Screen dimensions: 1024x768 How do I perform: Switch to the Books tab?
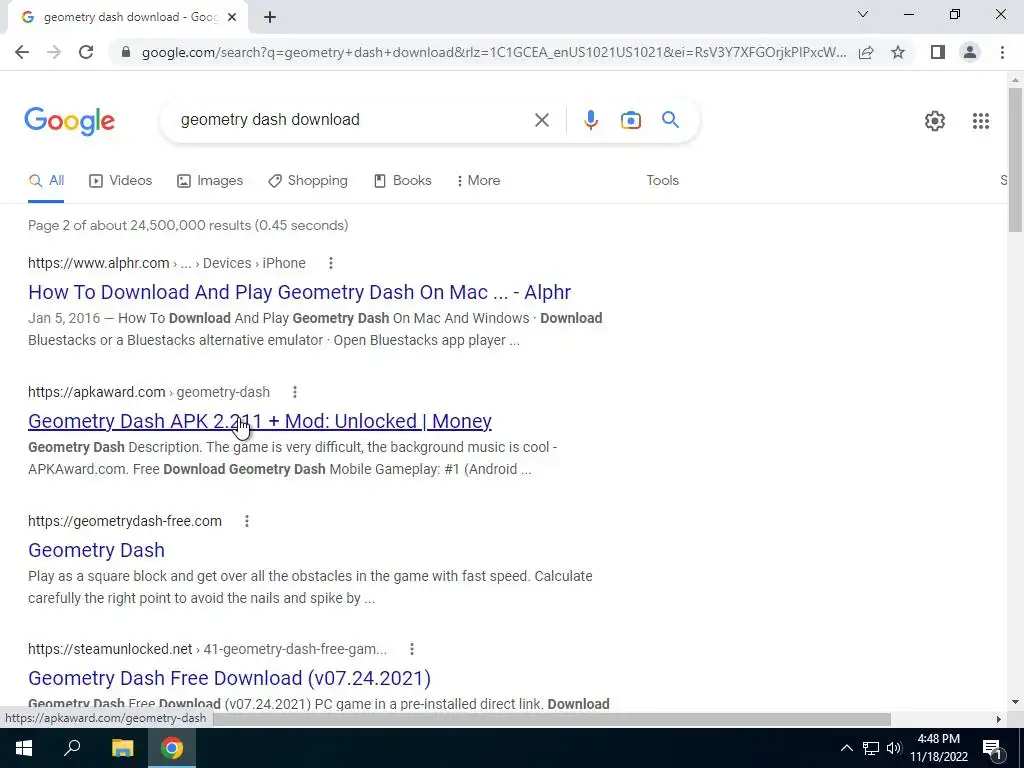[402, 181]
